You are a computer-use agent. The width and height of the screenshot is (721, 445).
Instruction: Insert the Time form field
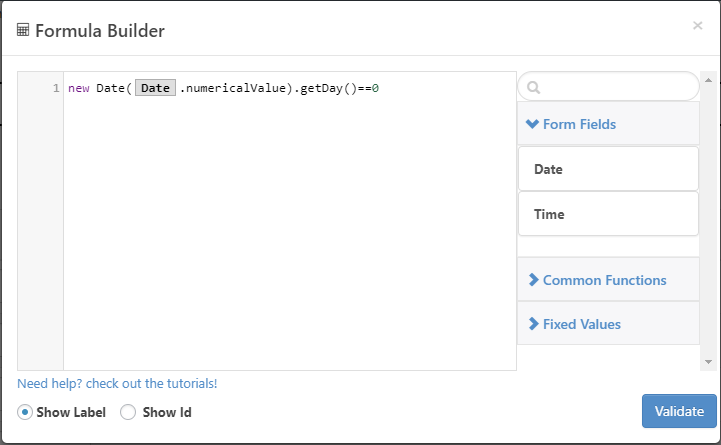point(608,214)
